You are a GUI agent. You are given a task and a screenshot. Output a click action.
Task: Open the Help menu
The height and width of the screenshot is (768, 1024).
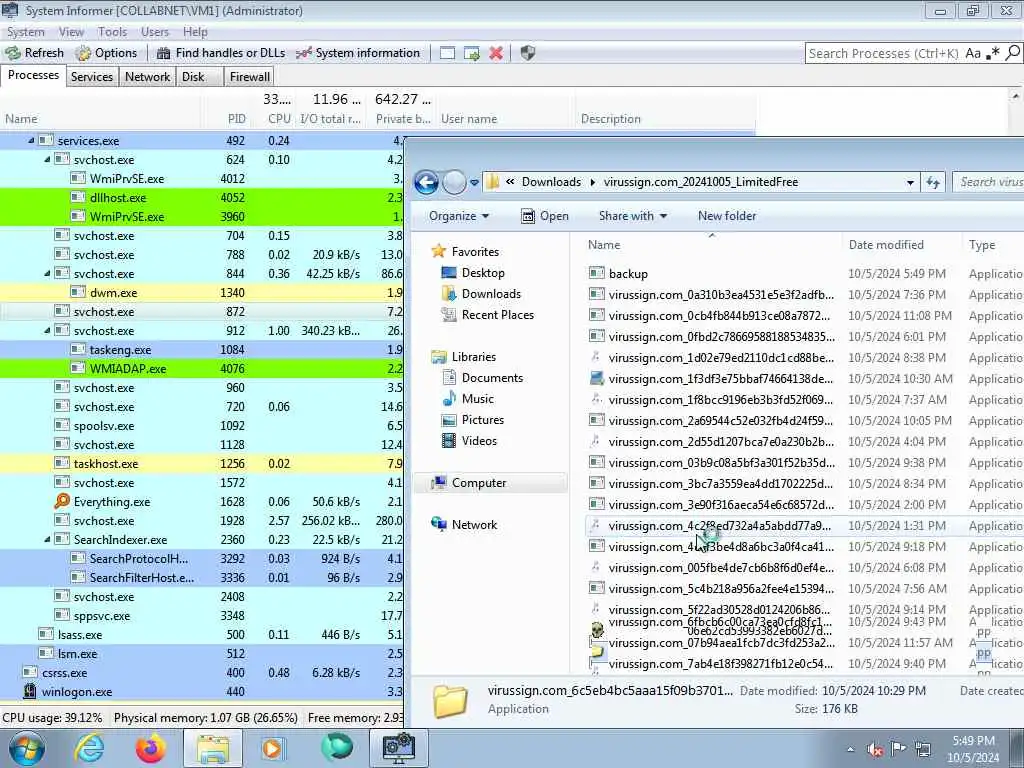[x=195, y=32]
